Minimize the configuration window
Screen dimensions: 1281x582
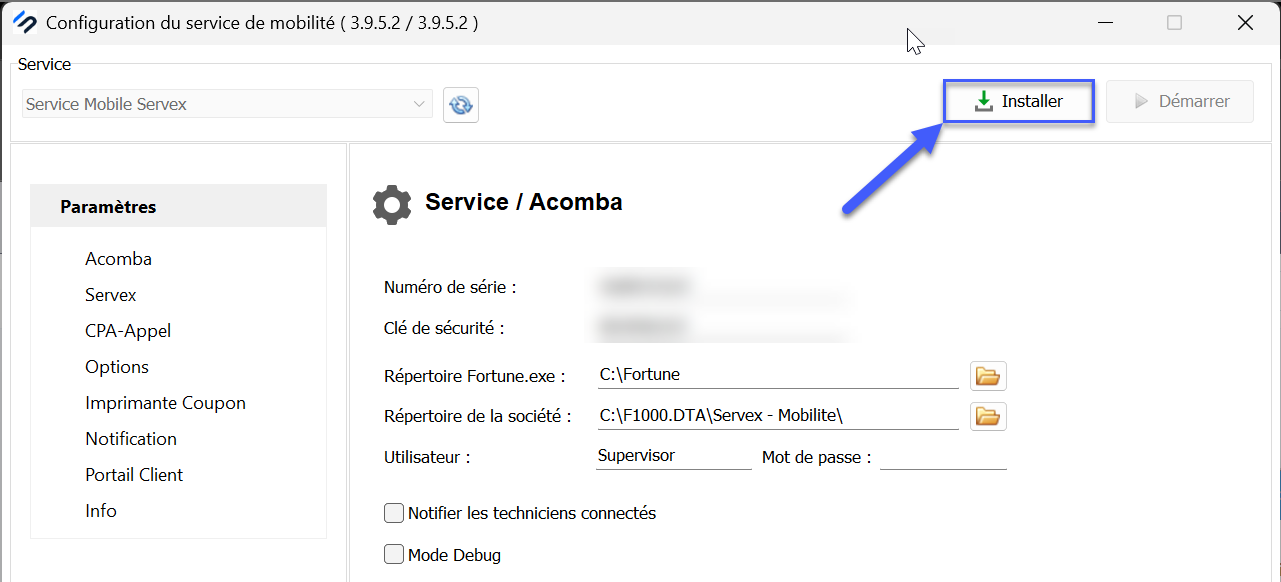tap(1105, 22)
